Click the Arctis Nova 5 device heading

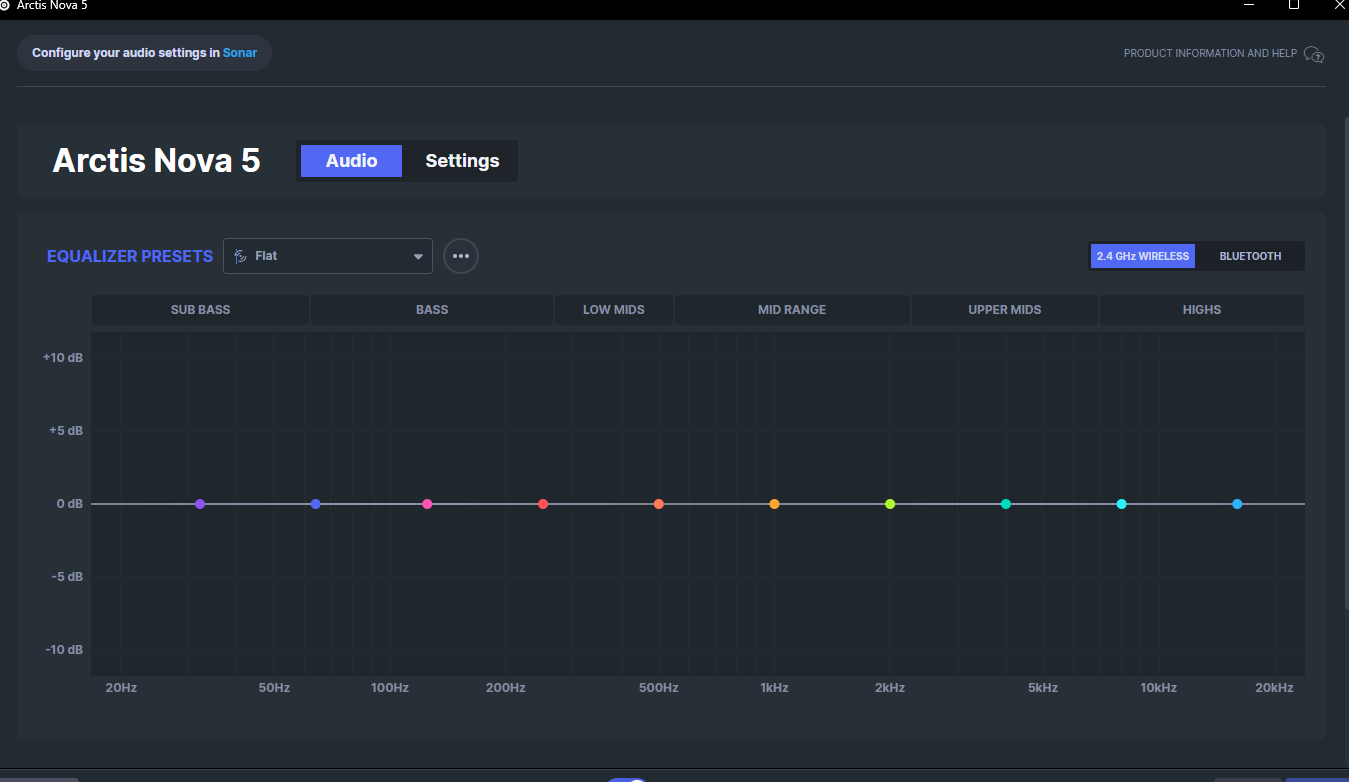[156, 161]
